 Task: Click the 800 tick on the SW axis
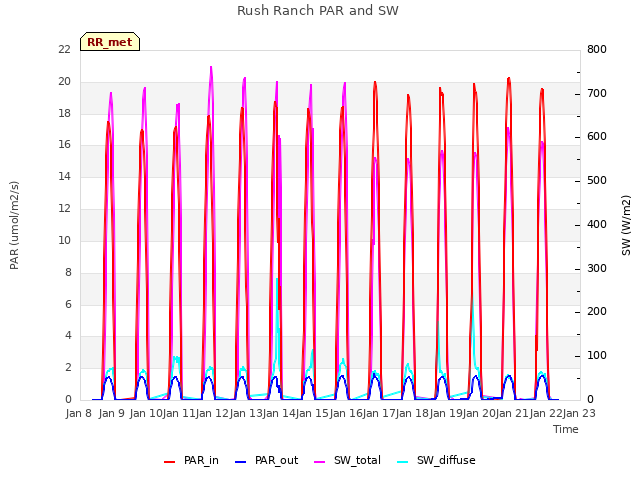(596, 50)
